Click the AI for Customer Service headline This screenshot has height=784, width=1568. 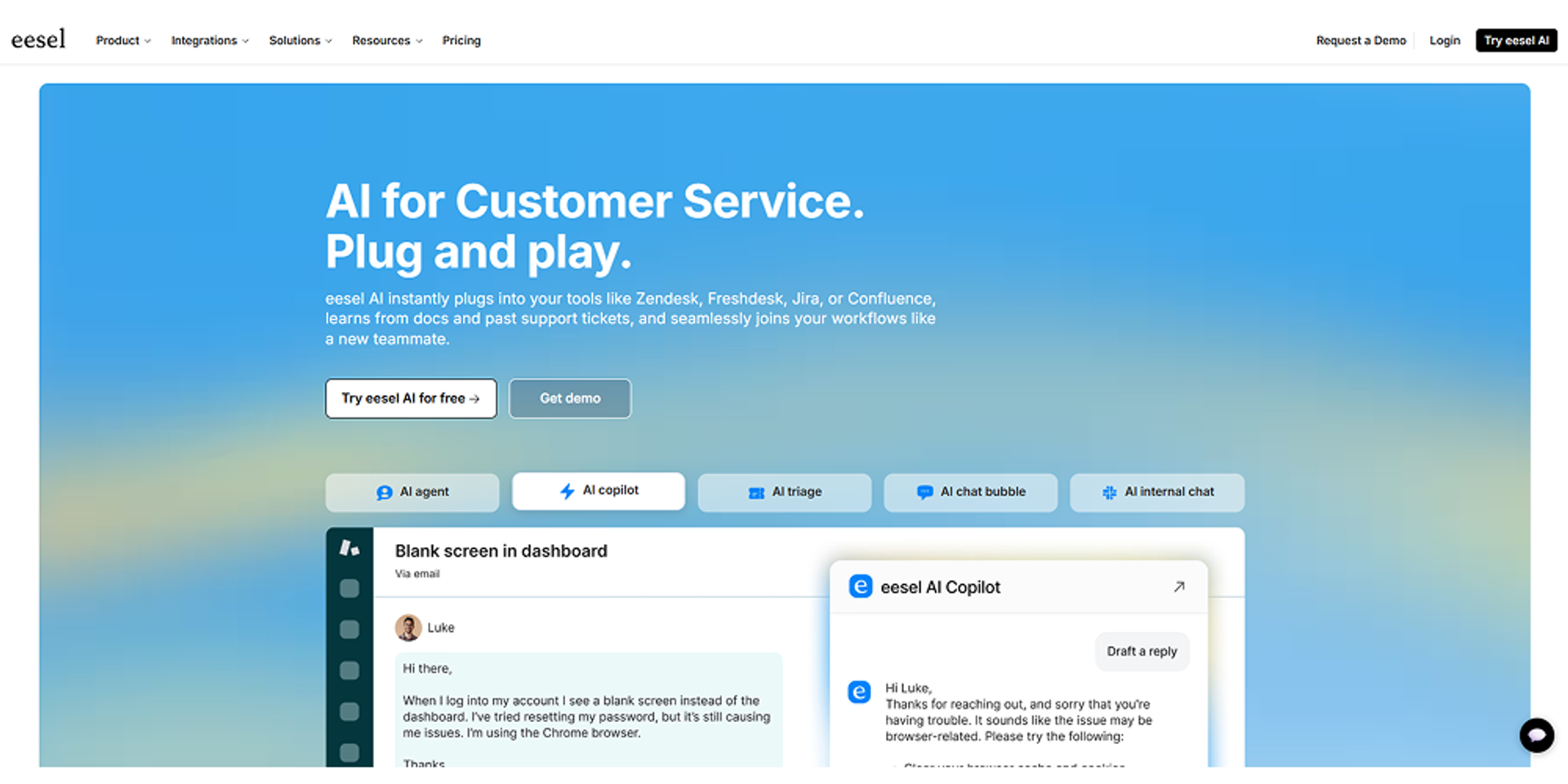pyautogui.click(x=595, y=201)
